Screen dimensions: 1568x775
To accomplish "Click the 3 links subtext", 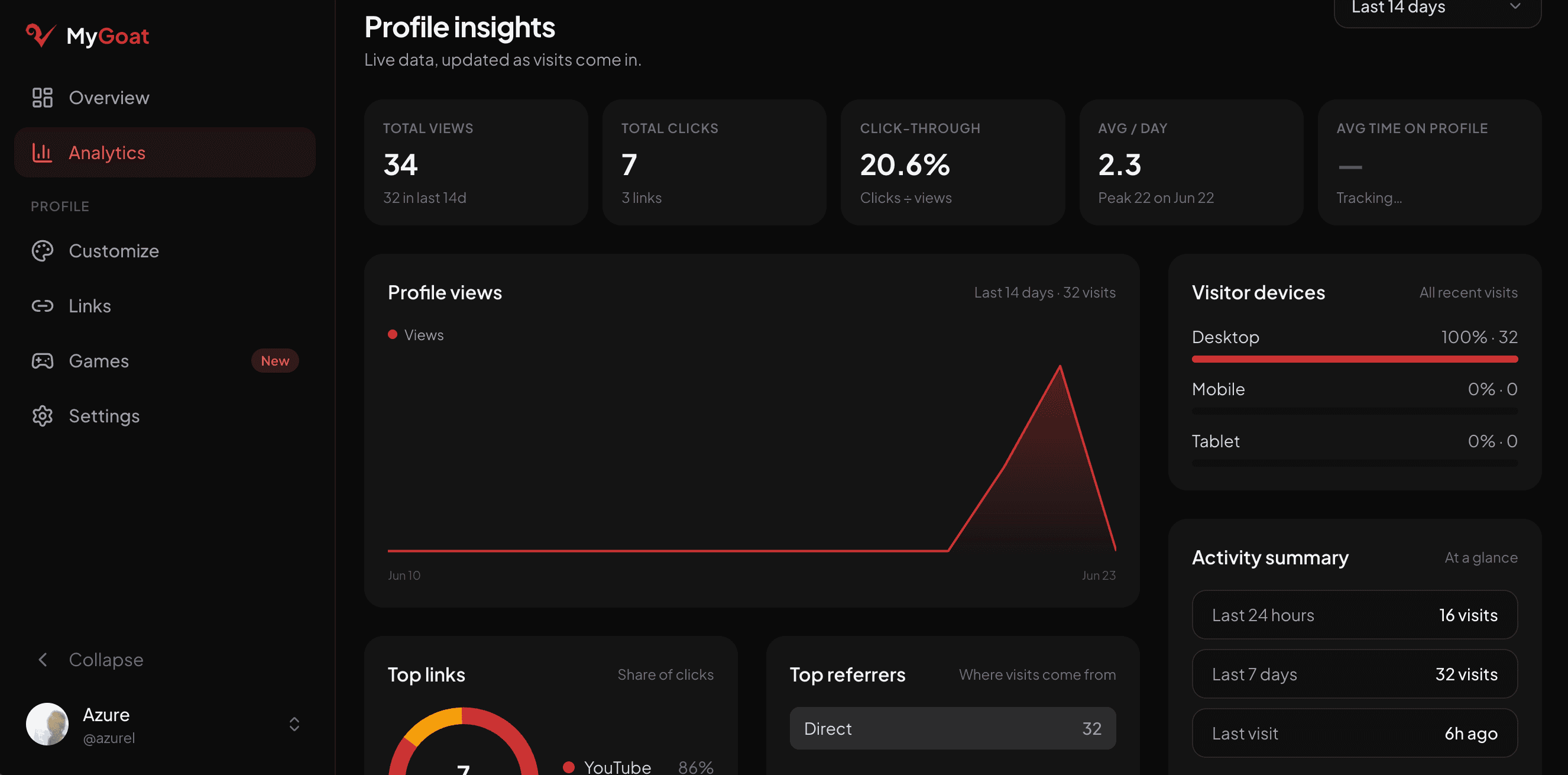I will [641, 198].
